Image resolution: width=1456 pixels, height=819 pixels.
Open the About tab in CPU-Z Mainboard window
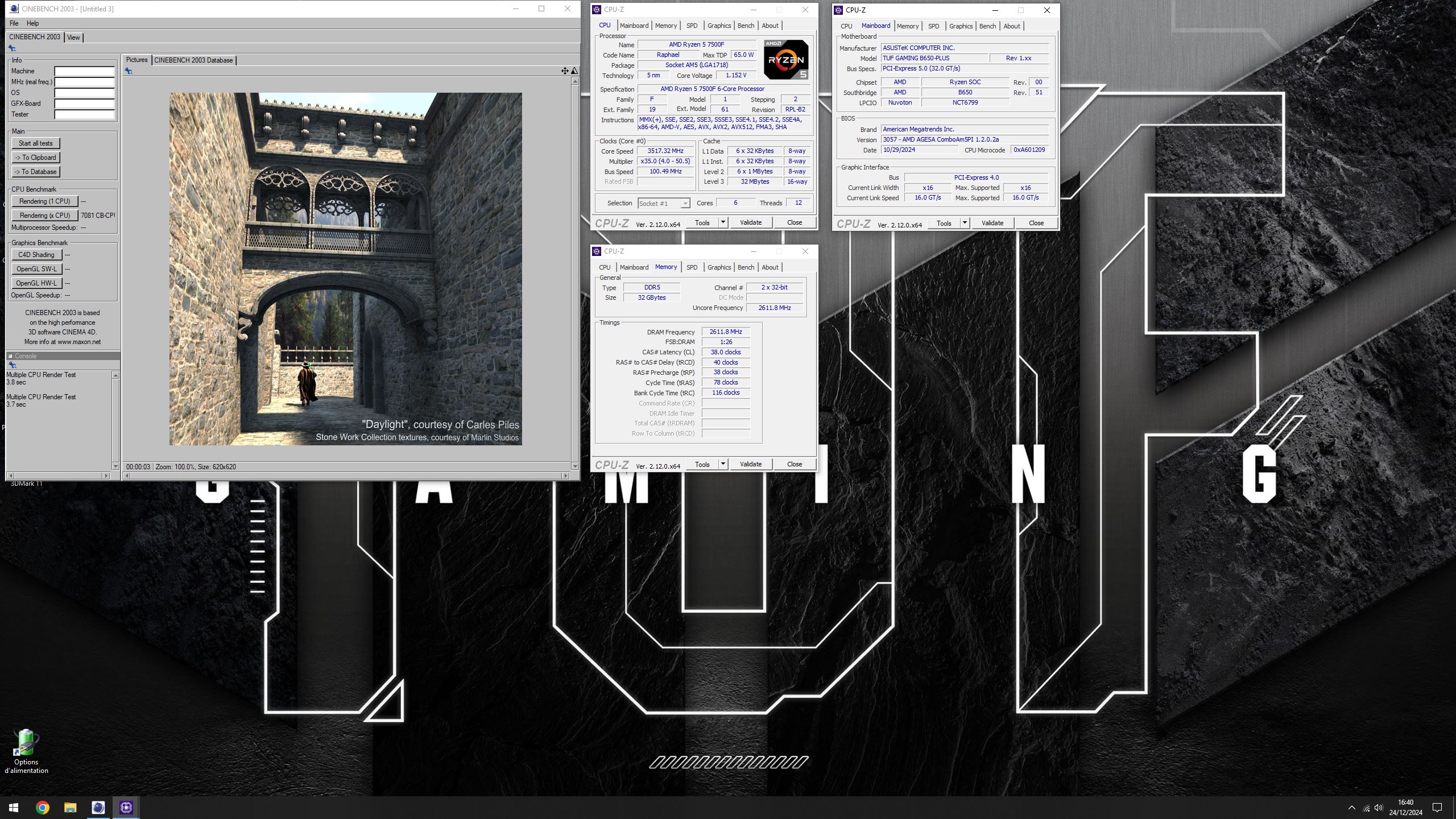point(1011,26)
